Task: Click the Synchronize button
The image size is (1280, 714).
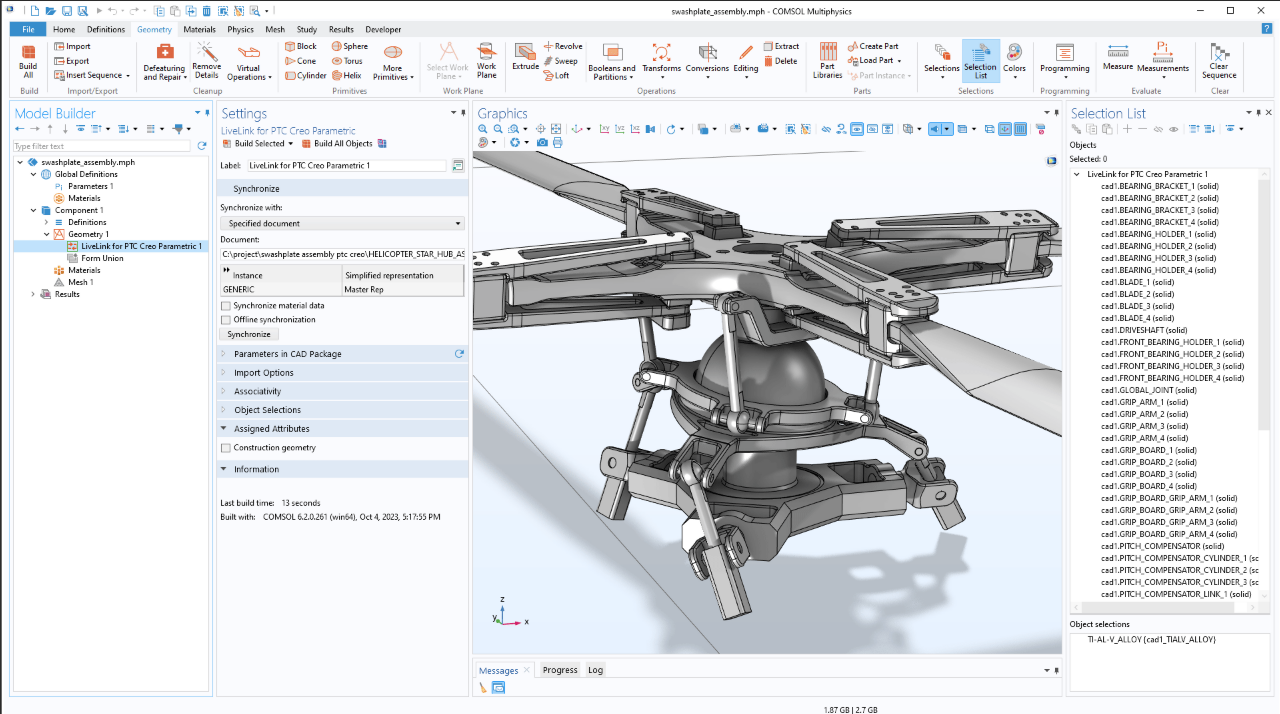Action: click(x=249, y=334)
